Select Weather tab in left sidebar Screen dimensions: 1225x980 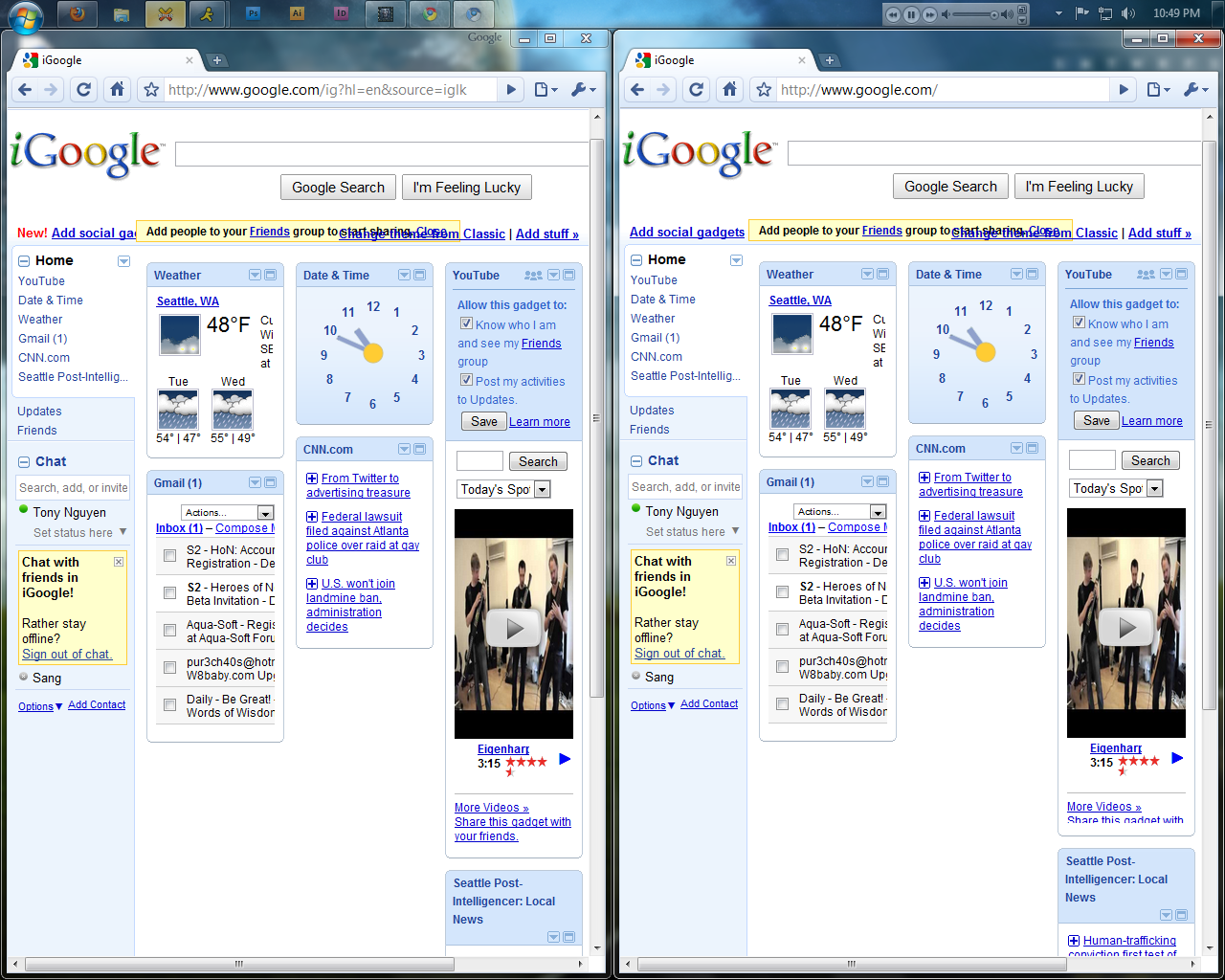40,320
